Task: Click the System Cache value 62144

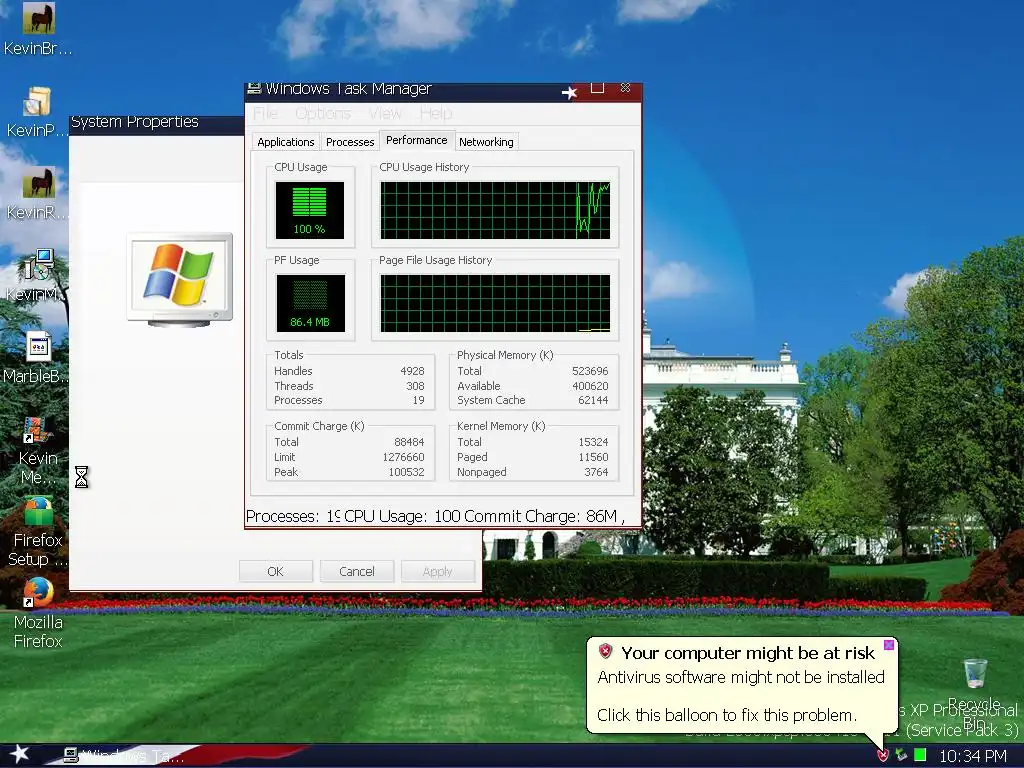Action: (593, 400)
